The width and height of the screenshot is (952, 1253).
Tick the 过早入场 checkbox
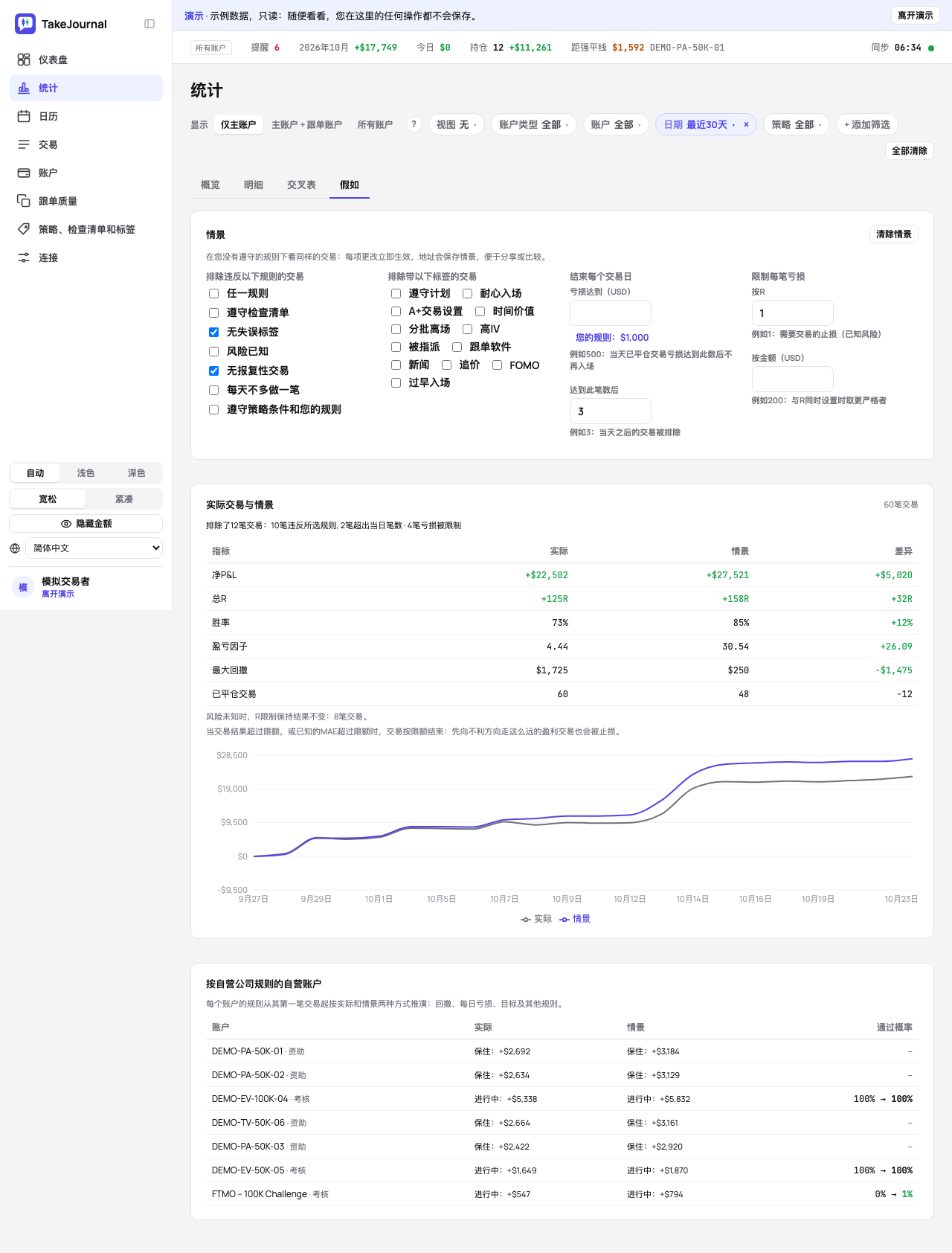[396, 383]
